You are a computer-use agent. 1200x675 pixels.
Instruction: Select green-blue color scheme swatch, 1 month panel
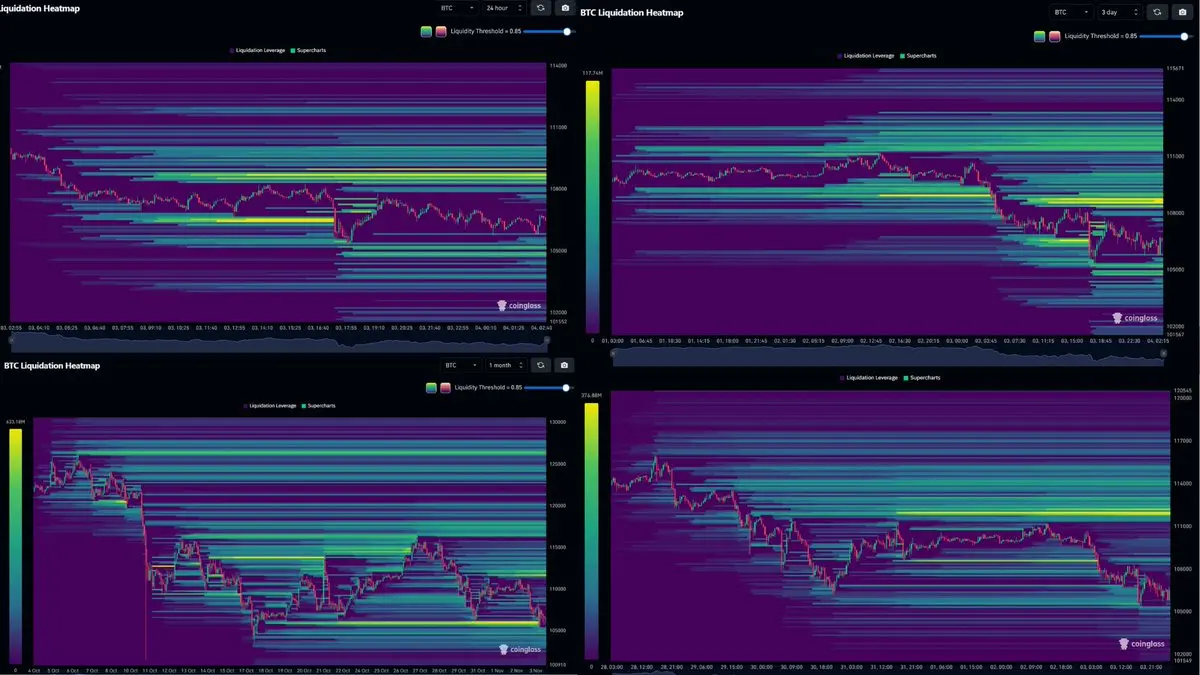coord(431,387)
